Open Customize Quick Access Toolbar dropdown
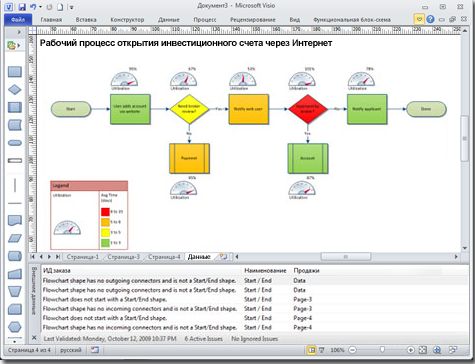This screenshot has width=475, height=364. point(71,7)
